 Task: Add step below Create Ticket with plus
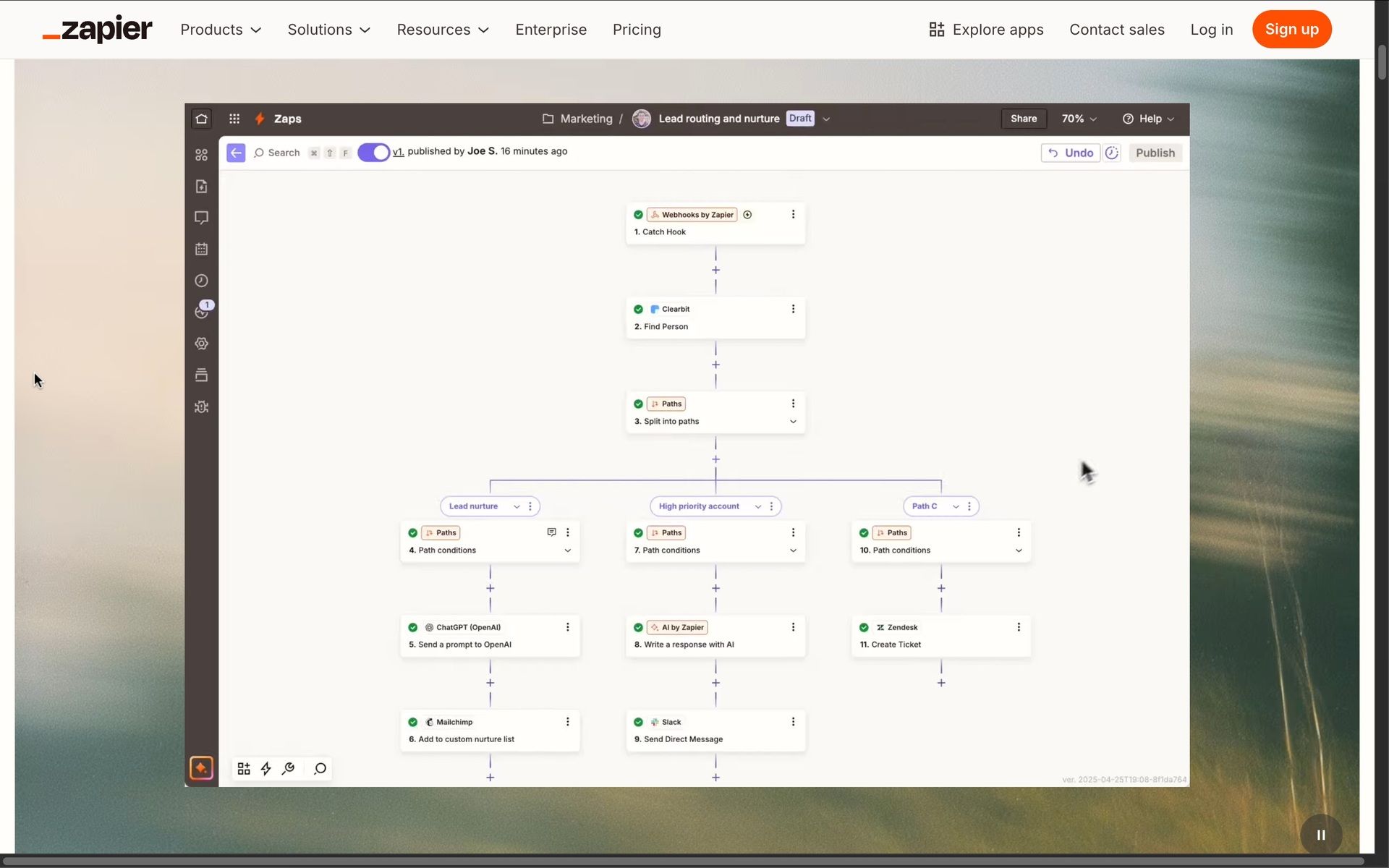(941, 683)
